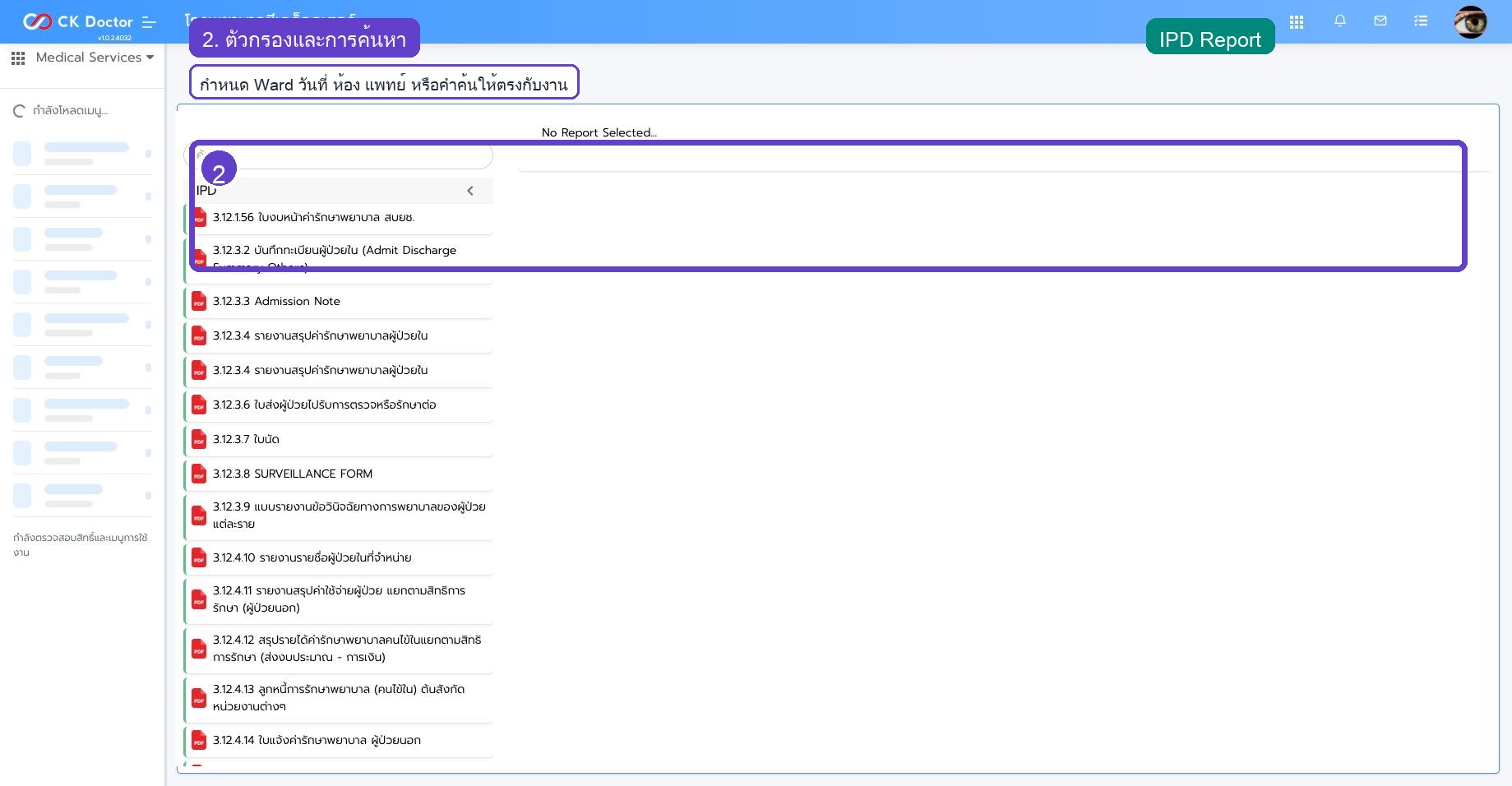Click PDF icon of 3.12.4.13 report
The image size is (1512, 786).
coord(199,699)
